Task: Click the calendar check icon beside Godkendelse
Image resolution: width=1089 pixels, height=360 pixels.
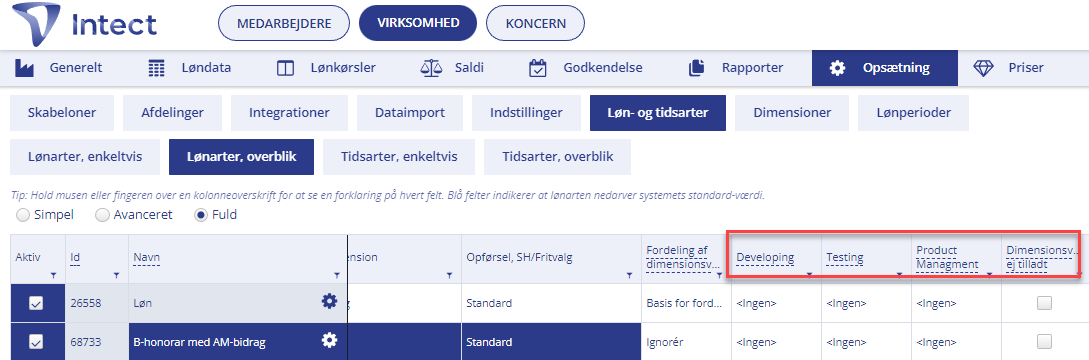Action: click(x=538, y=68)
